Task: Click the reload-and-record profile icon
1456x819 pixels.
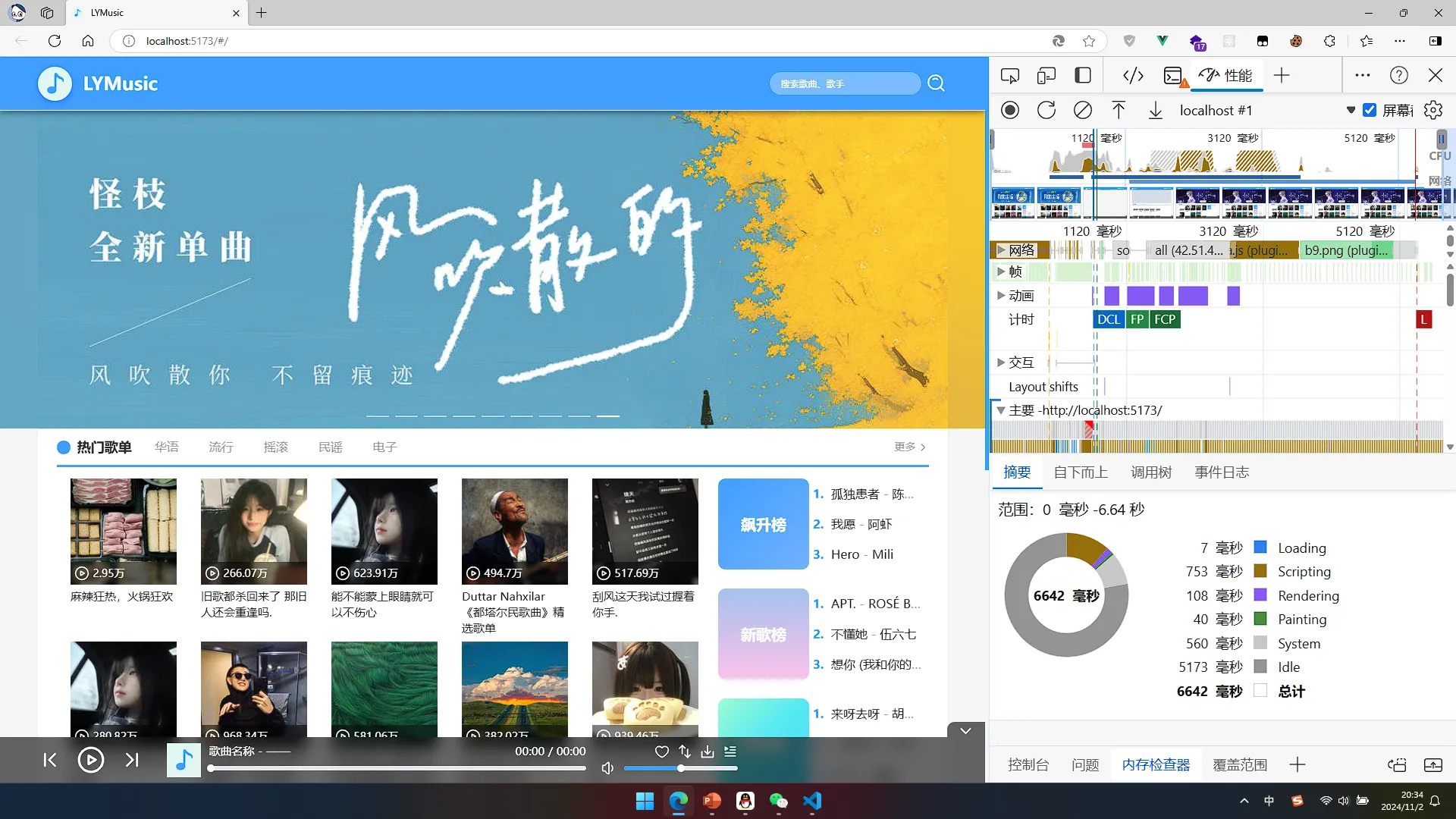Action: pos(1046,110)
